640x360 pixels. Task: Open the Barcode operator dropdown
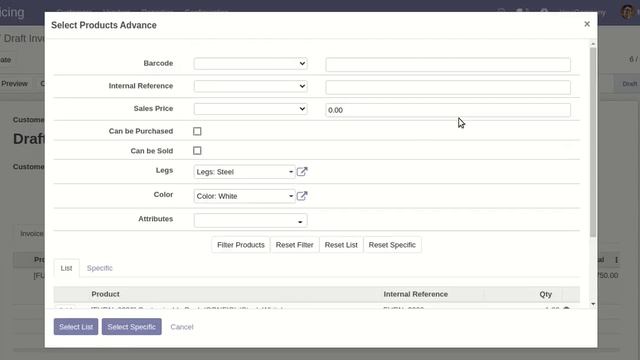click(x=251, y=64)
